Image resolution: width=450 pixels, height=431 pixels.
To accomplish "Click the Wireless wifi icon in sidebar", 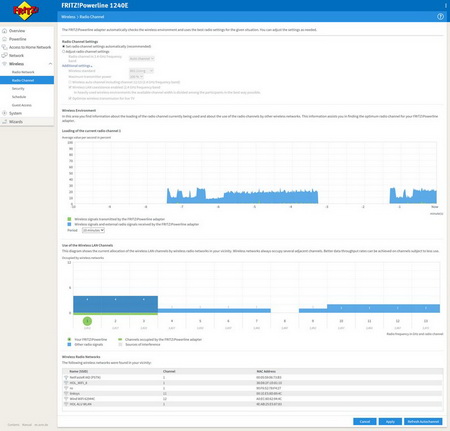I will (x=4, y=64).
